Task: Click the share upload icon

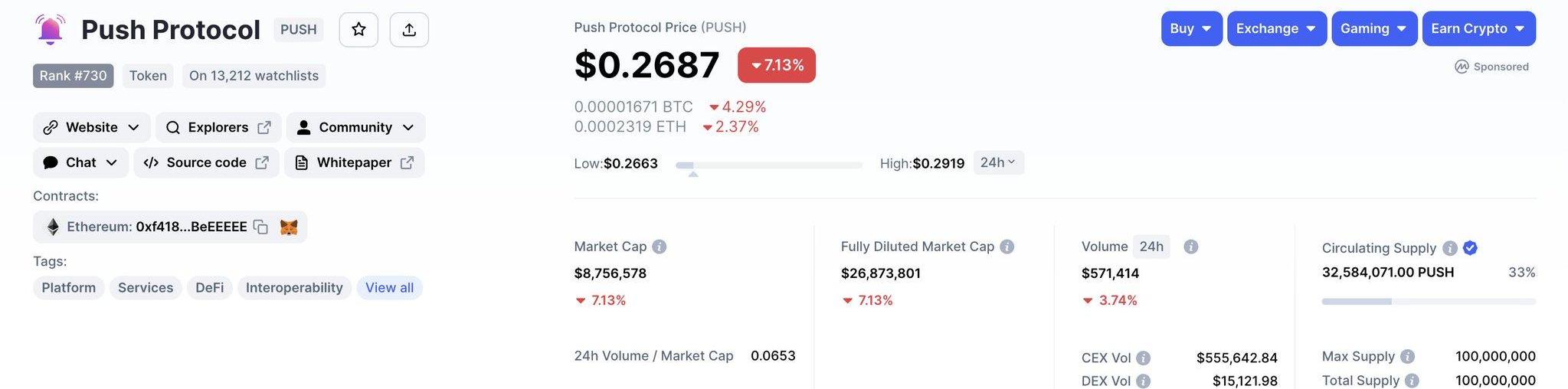Action: coord(409,30)
